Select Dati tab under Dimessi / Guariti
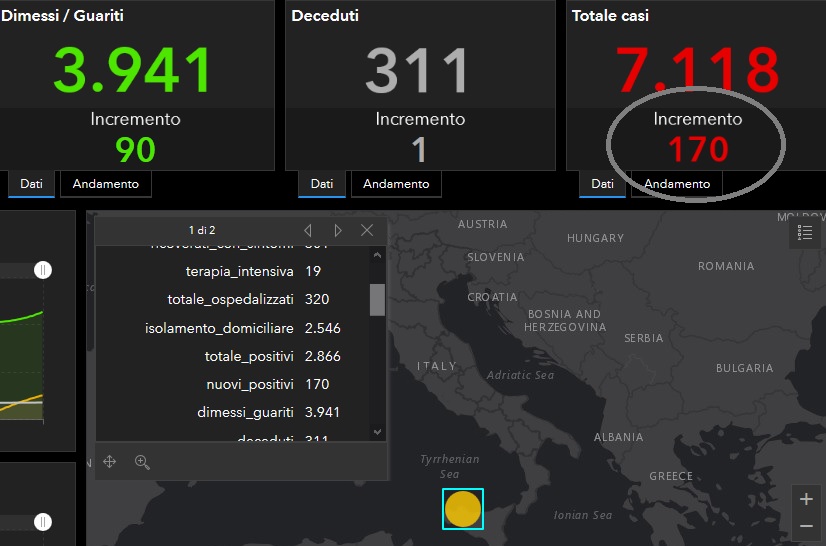 click(x=31, y=184)
